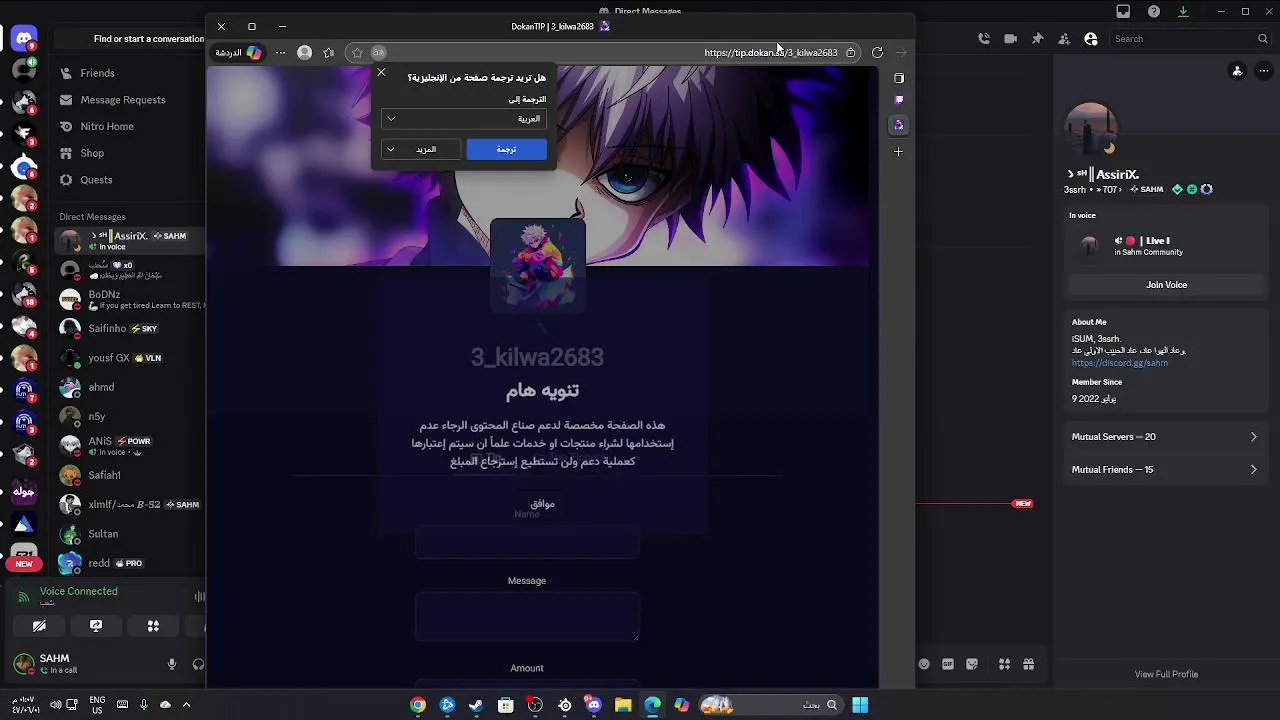Open translation target language dropdown

click(463, 119)
